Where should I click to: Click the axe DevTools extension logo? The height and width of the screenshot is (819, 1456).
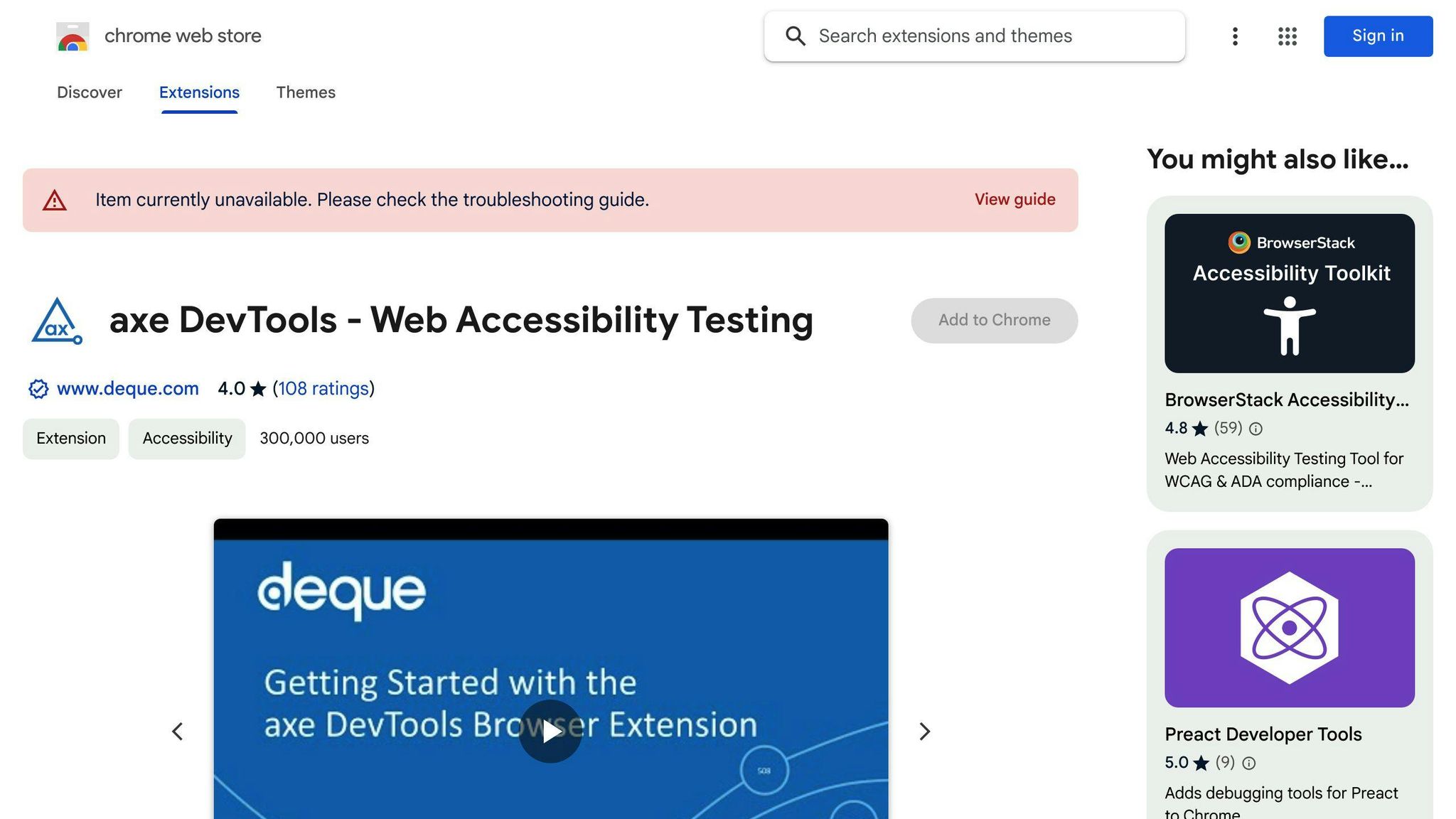pos(57,321)
